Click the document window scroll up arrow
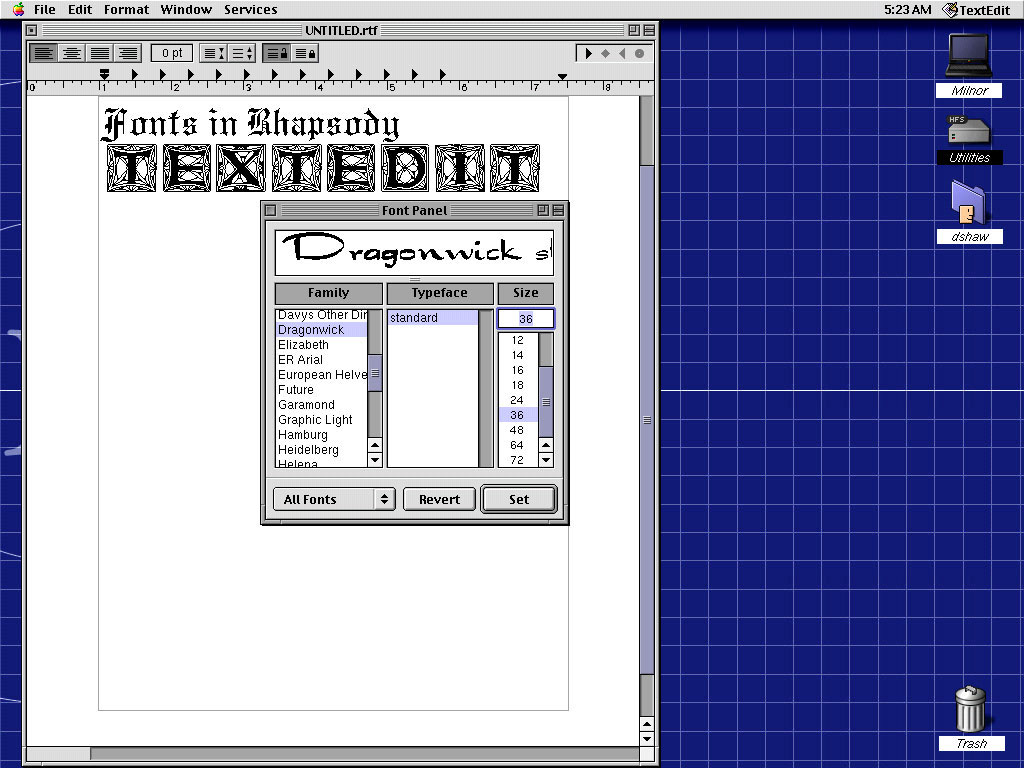This screenshot has height=768, width=1024. coord(647,724)
